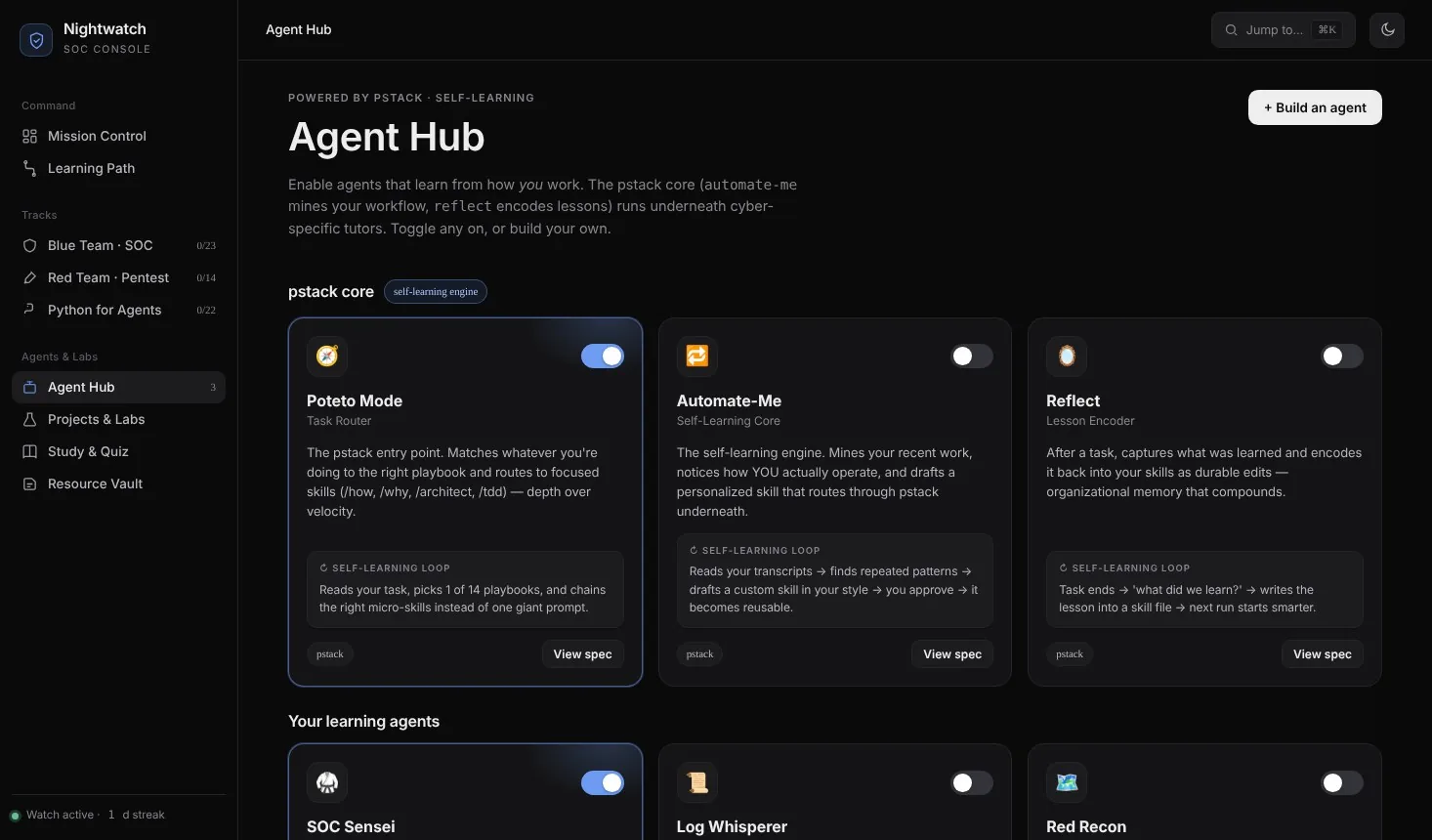Click the Study & Quiz book icon

click(30, 451)
